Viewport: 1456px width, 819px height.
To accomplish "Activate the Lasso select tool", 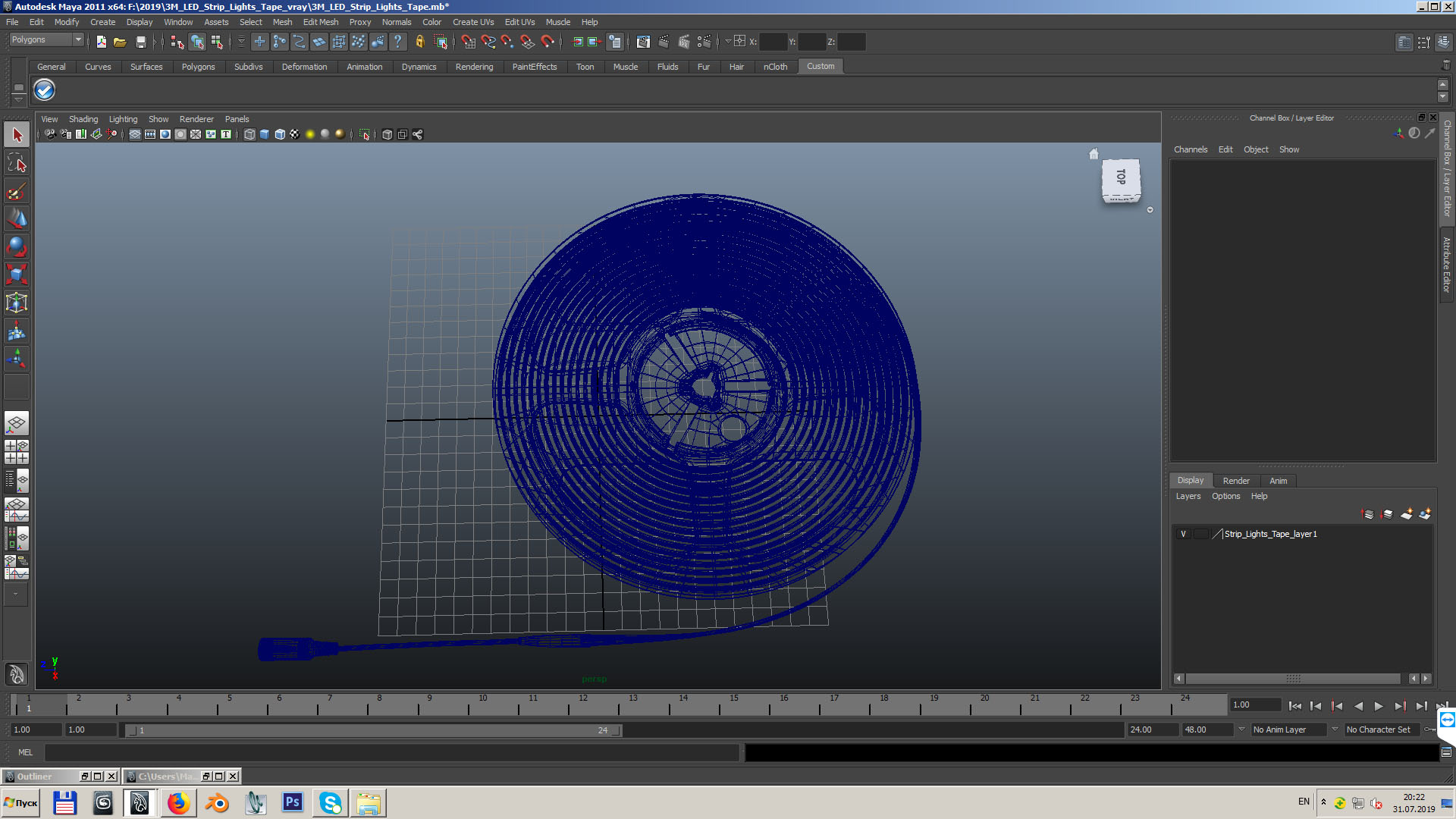I will tap(17, 163).
